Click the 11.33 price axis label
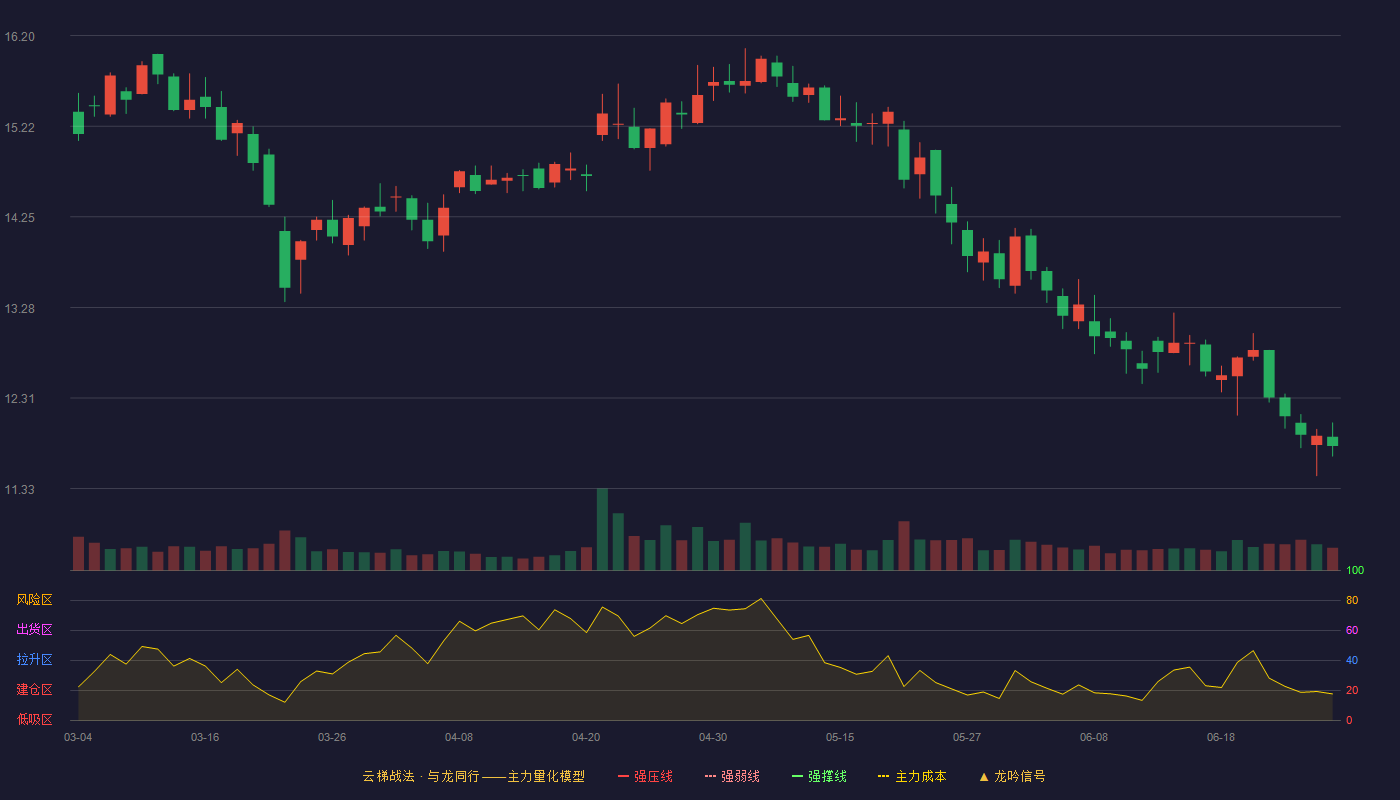 20,490
